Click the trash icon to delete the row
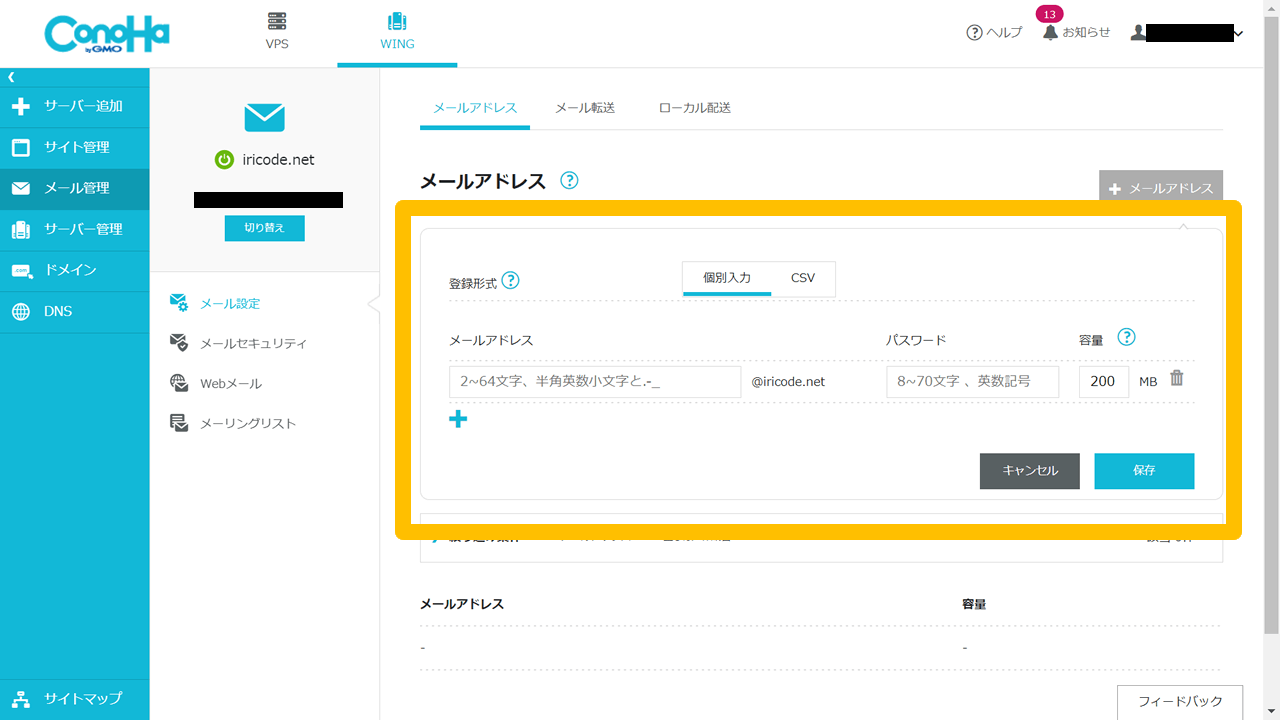 1177,378
